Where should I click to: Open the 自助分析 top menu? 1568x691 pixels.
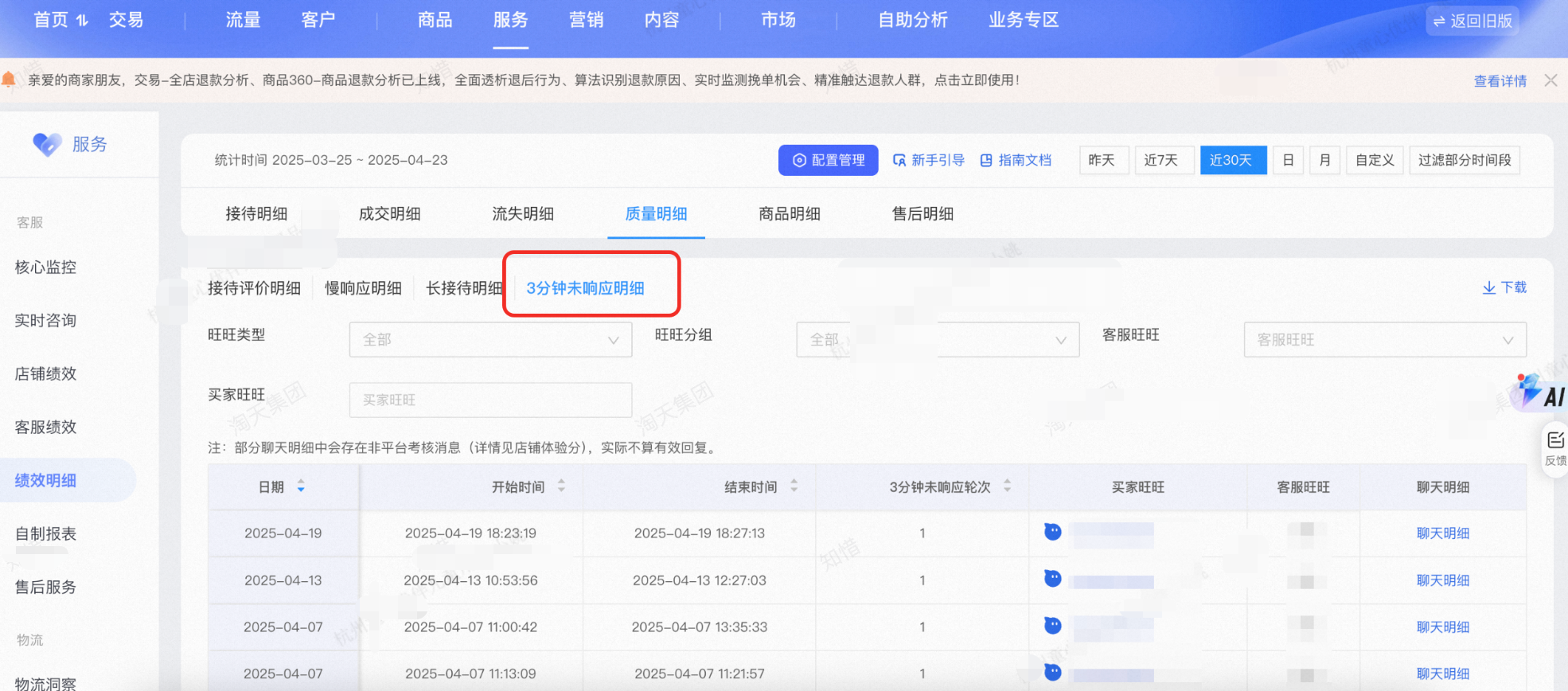913,20
